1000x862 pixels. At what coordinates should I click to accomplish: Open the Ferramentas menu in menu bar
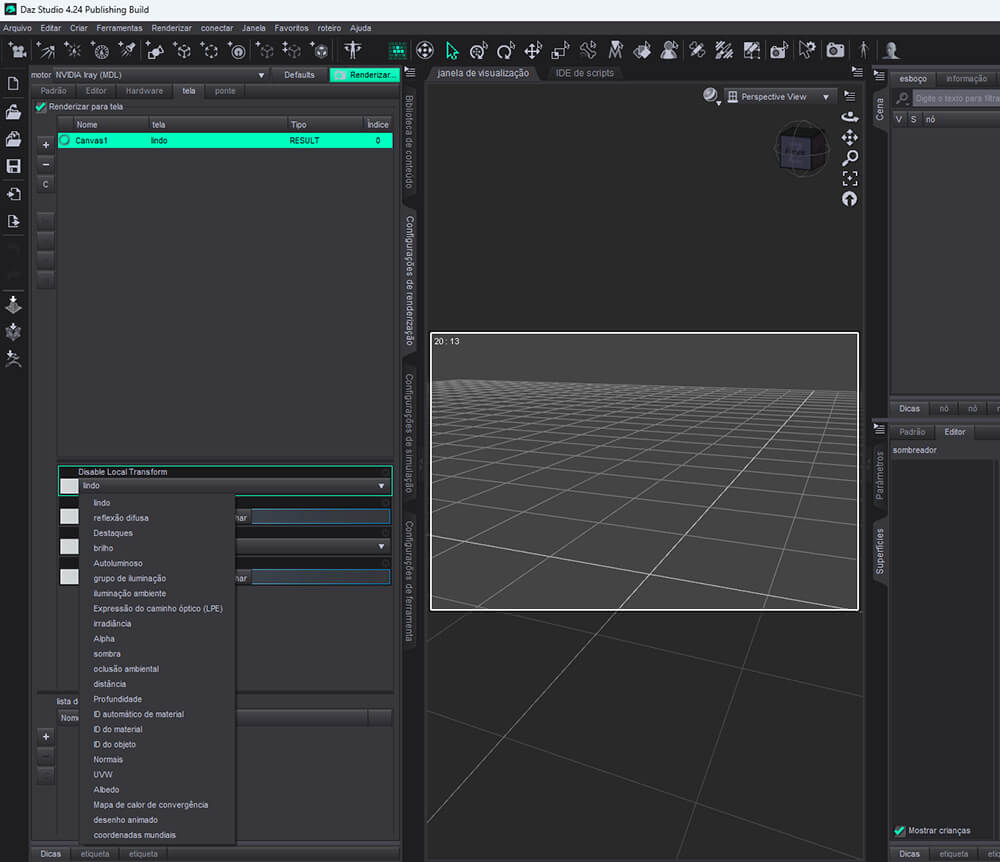pyautogui.click(x=119, y=28)
